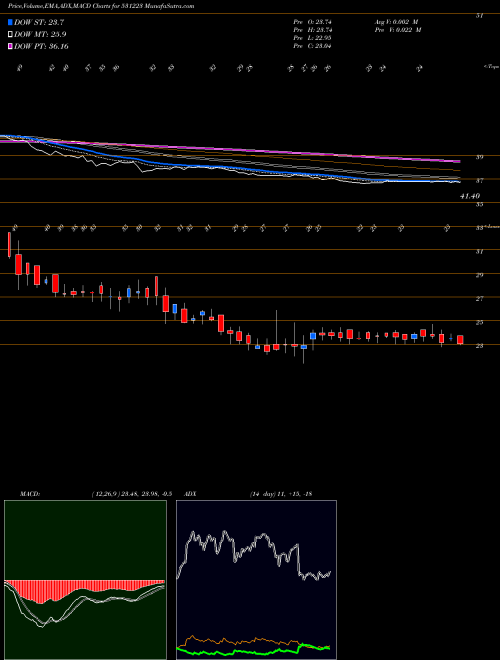Click the 'DOW MT: 25.9' legend text

[40, 35]
